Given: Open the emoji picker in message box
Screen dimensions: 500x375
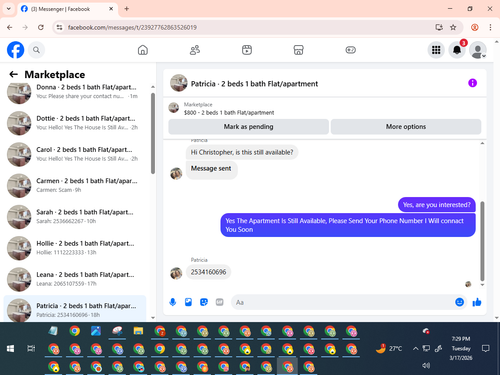Looking at the screenshot, I should [x=460, y=302].
